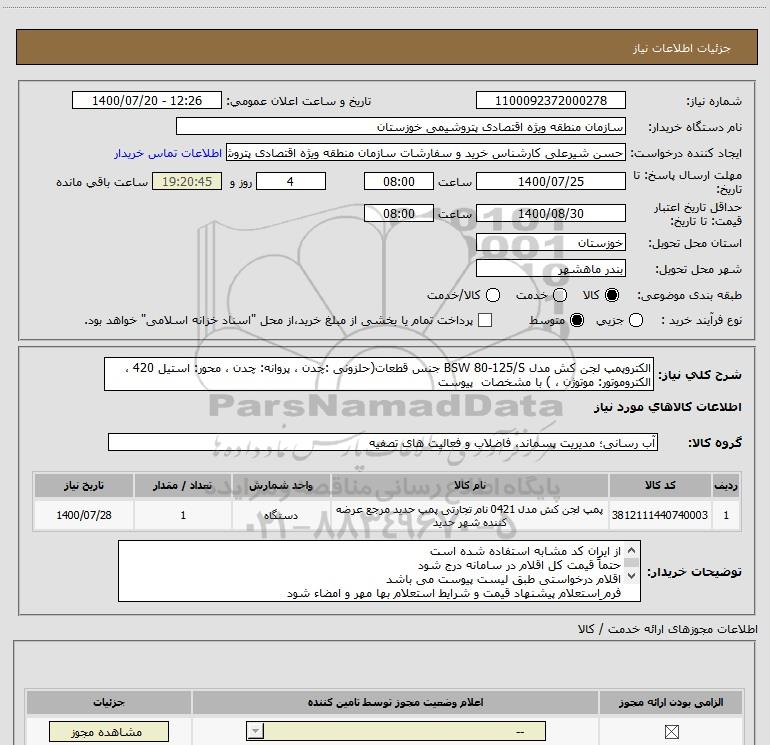Click the need date cell 1400/07/28
The image size is (770, 745).
(x=83, y=515)
